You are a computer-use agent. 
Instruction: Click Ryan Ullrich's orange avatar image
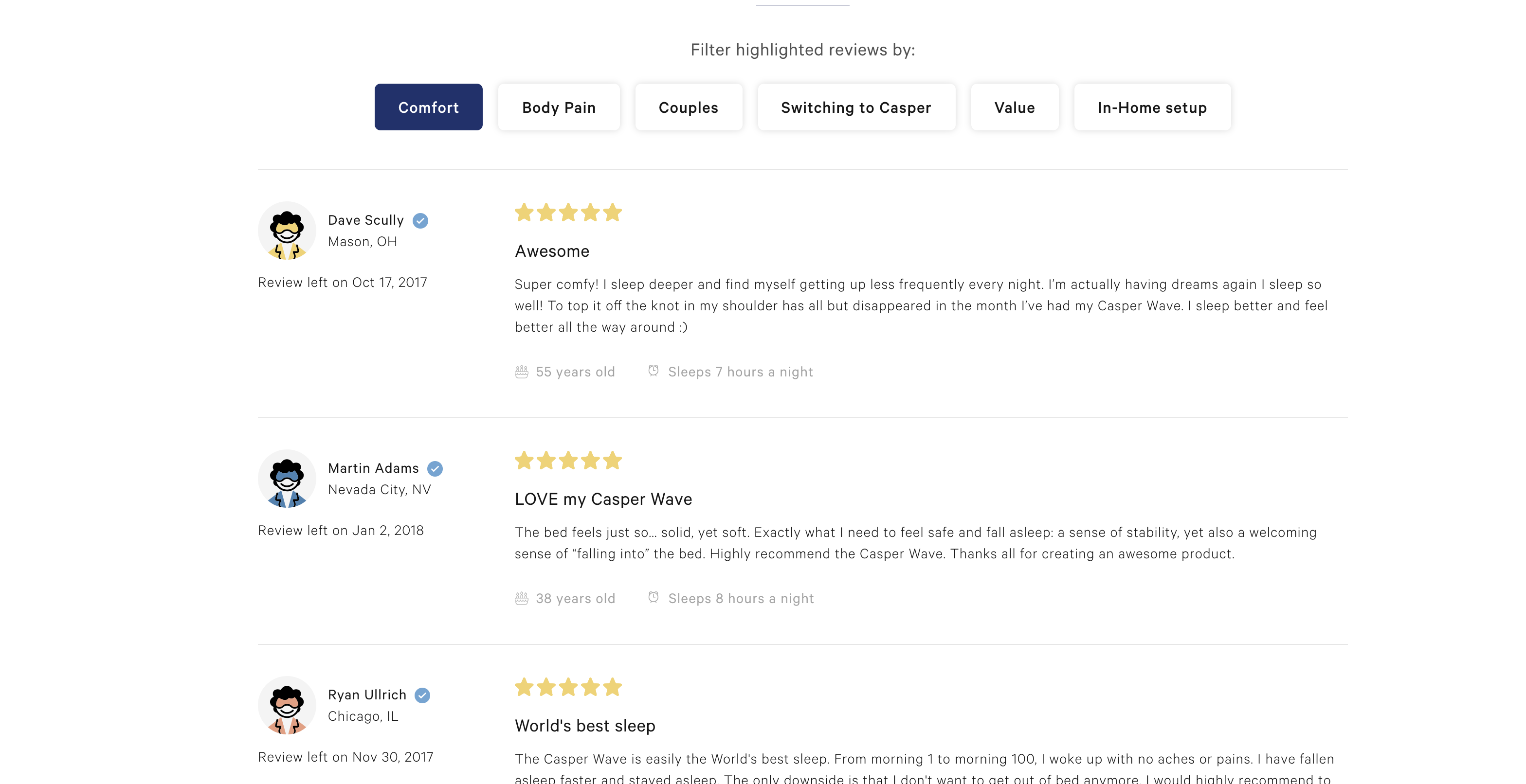[287, 706]
